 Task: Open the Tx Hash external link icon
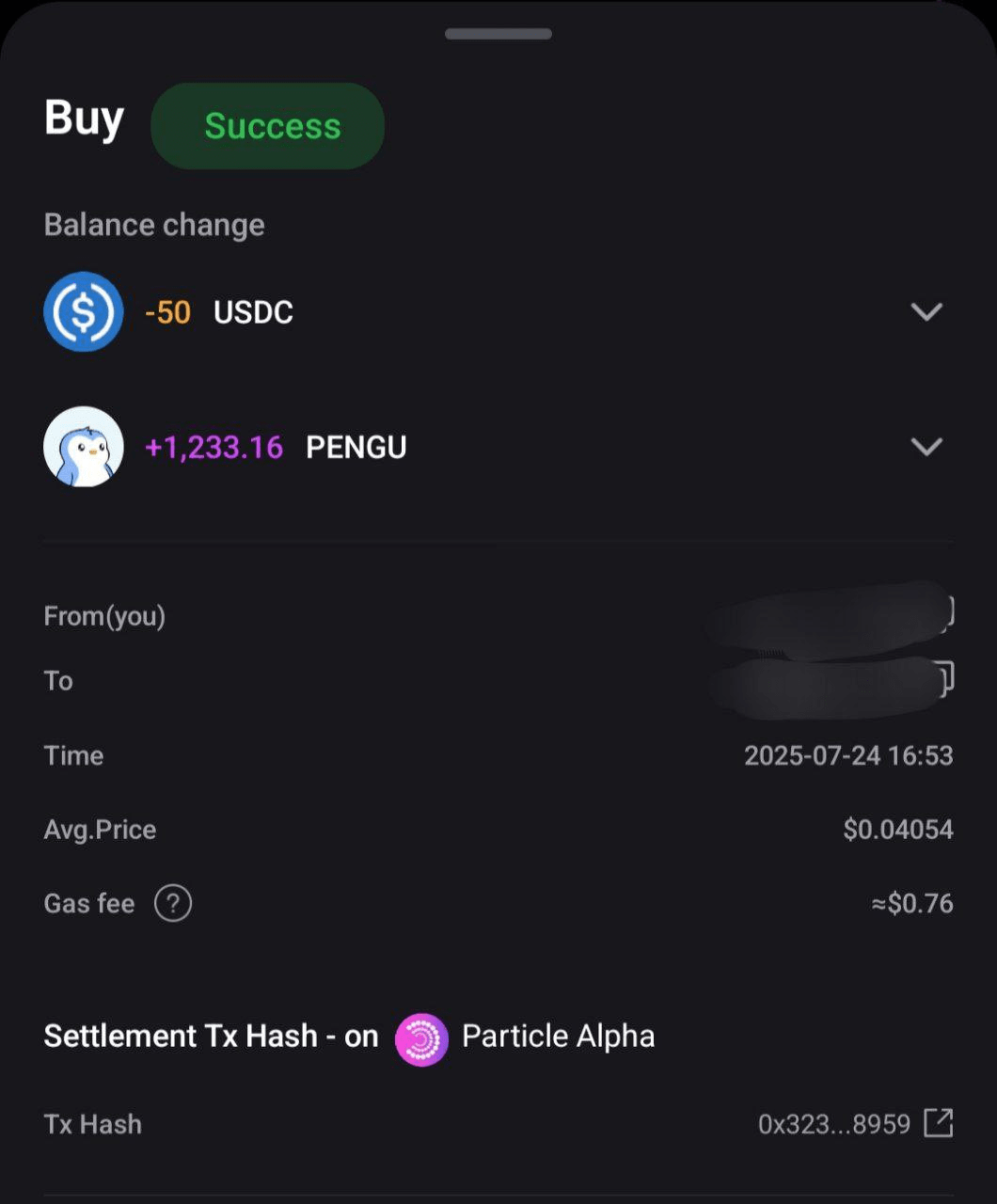click(939, 1123)
